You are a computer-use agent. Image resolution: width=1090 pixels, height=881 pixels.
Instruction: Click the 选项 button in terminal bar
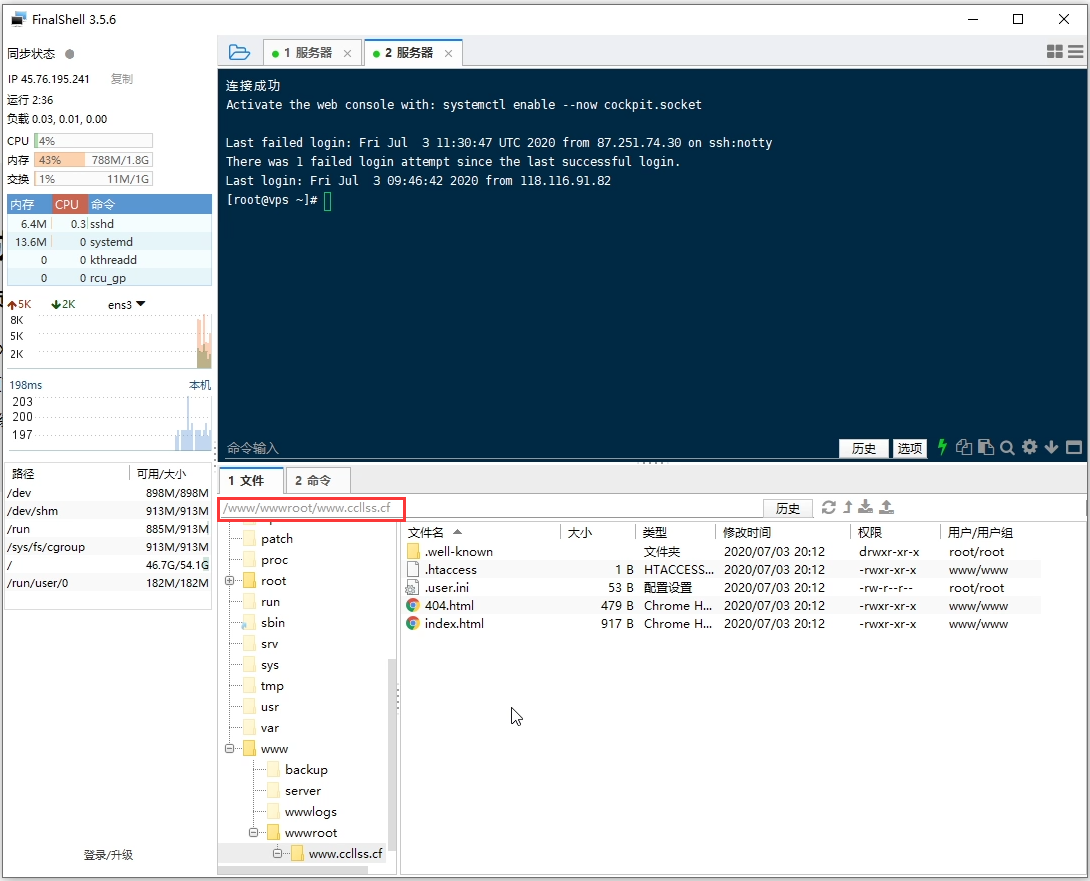click(x=909, y=449)
